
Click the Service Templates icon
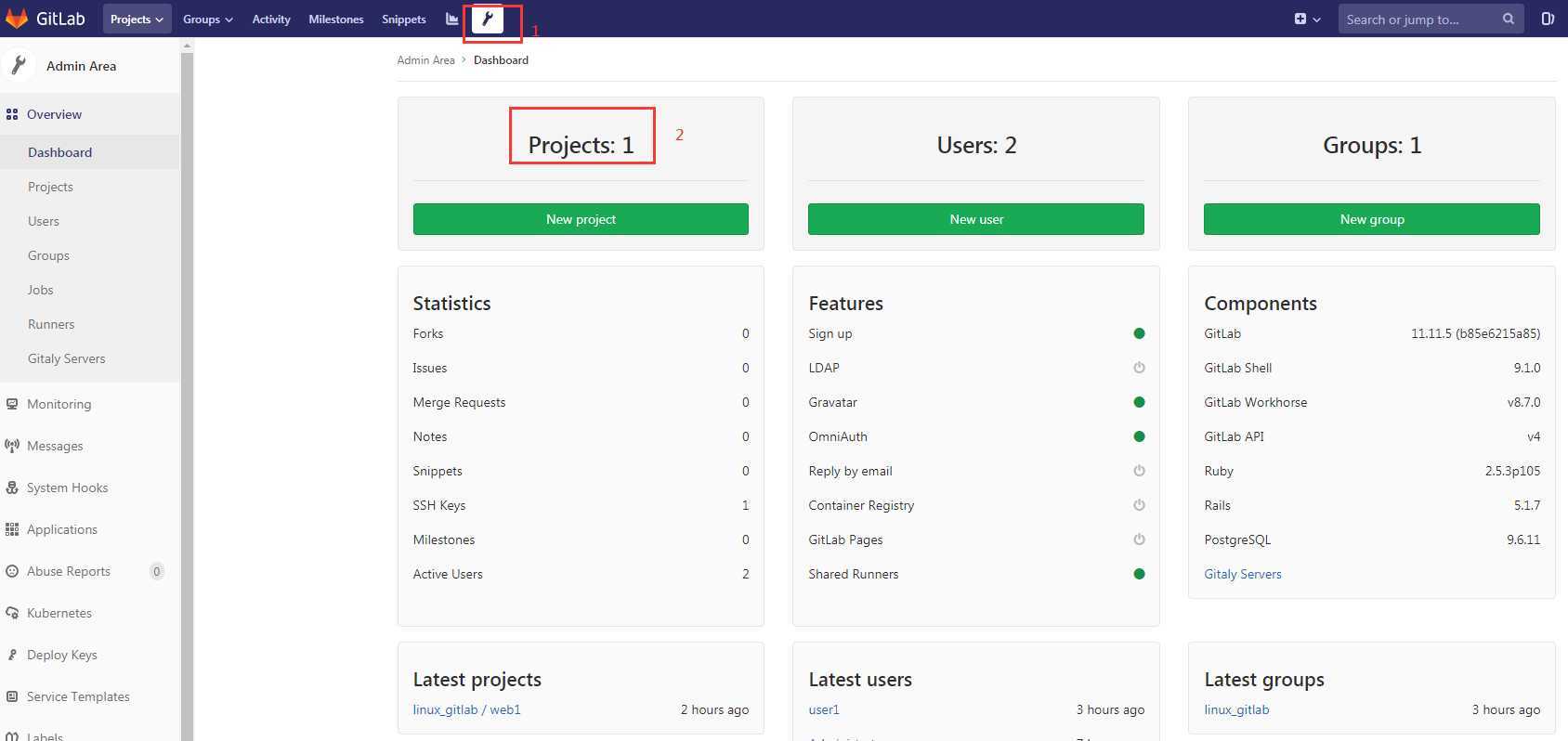click(x=12, y=696)
